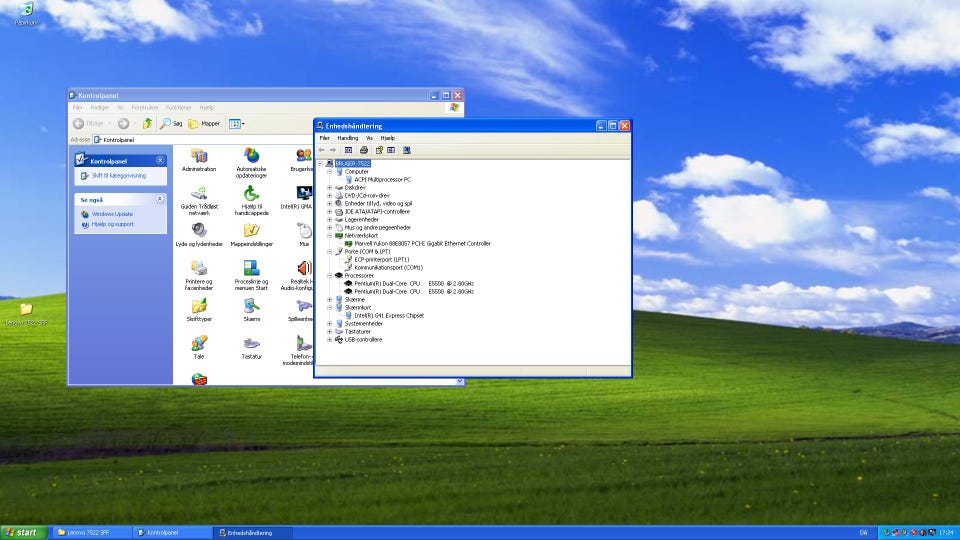Screen dimensions: 960x540
Task: Click the Properties icon in Enhedshåndtering toolbar
Action: point(378,150)
